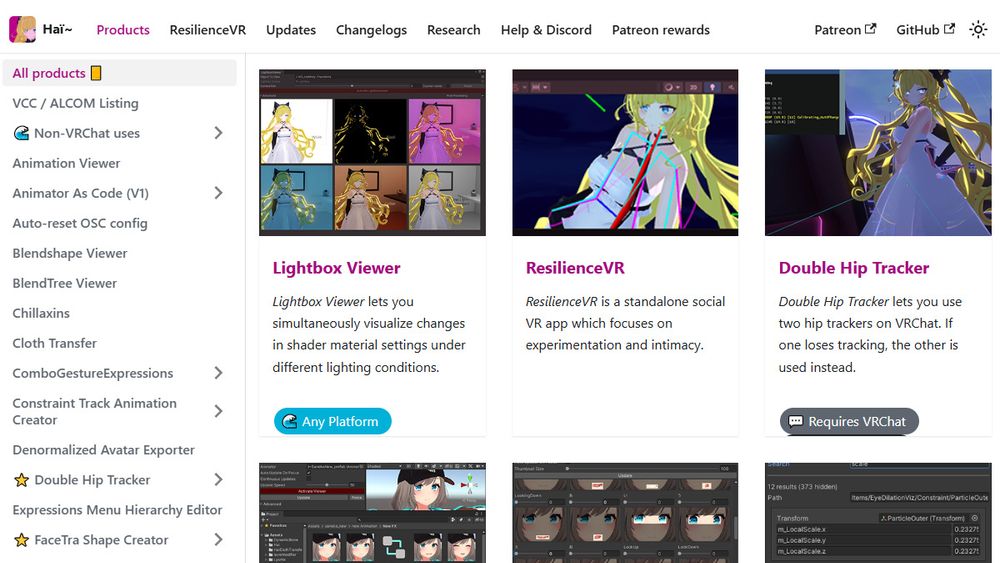
Task: Open the Products nav tab
Action: pos(123,30)
